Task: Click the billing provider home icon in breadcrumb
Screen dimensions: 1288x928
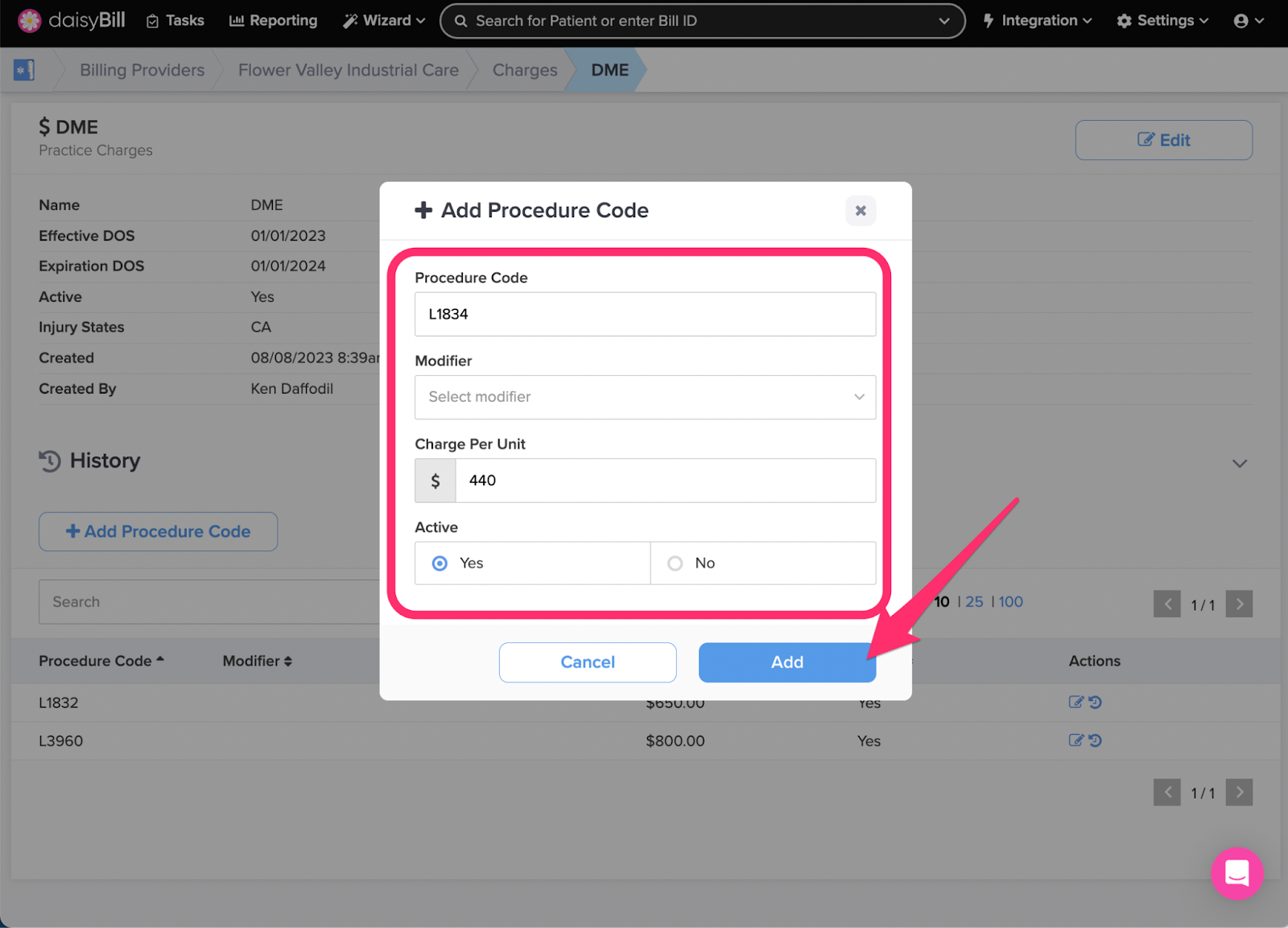Action: tap(24, 70)
